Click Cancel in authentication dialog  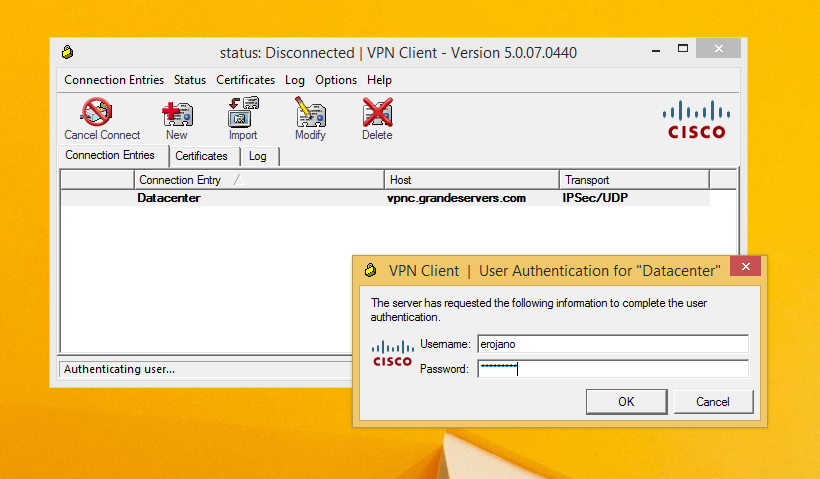[713, 402]
